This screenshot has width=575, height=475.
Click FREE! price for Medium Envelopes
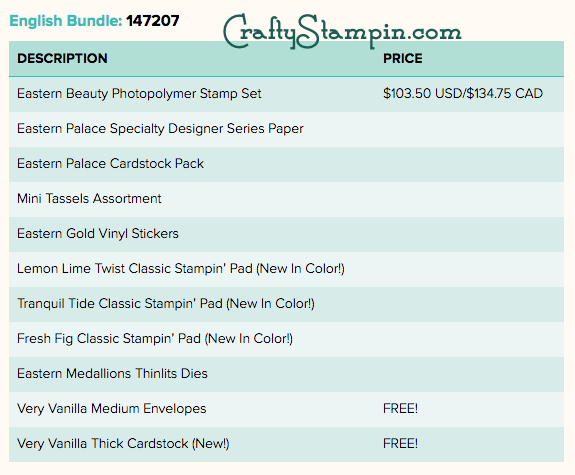pos(400,408)
